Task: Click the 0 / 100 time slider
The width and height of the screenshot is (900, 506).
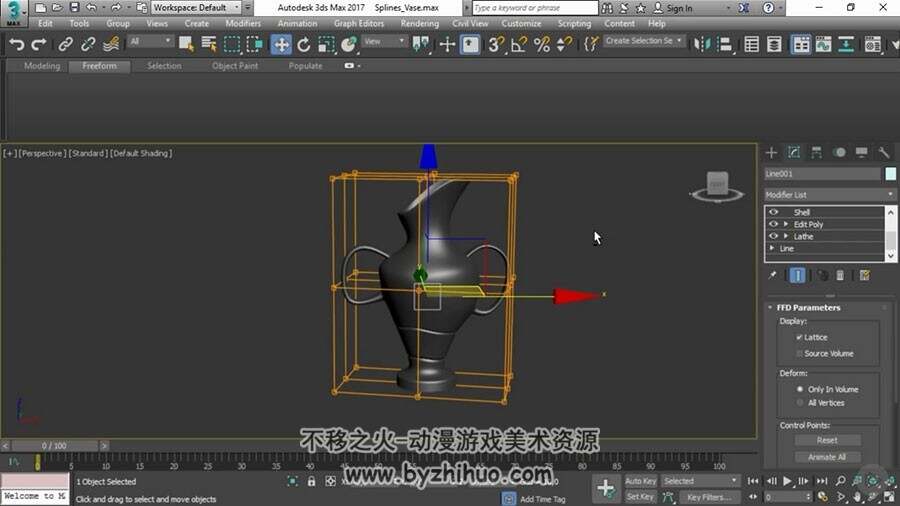Action: click(54, 445)
